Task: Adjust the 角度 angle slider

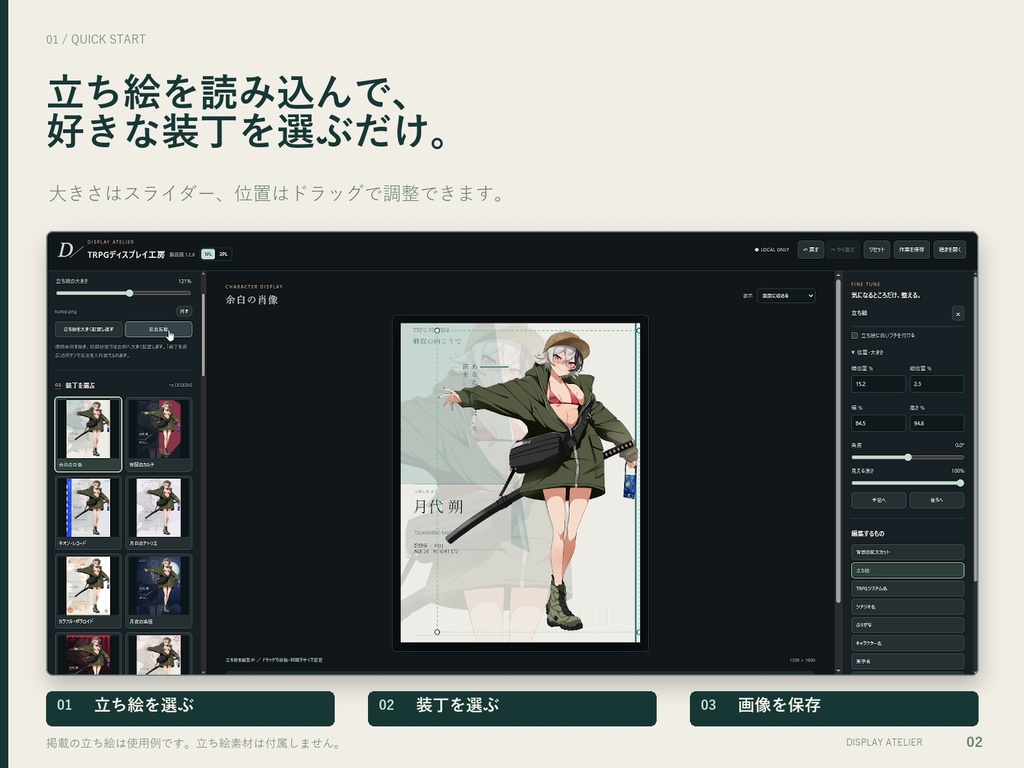Action: tap(908, 457)
